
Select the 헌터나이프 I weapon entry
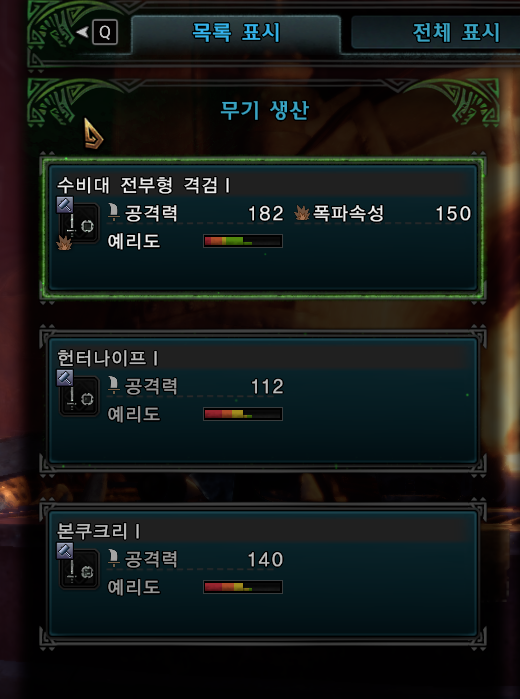click(x=263, y=400)
